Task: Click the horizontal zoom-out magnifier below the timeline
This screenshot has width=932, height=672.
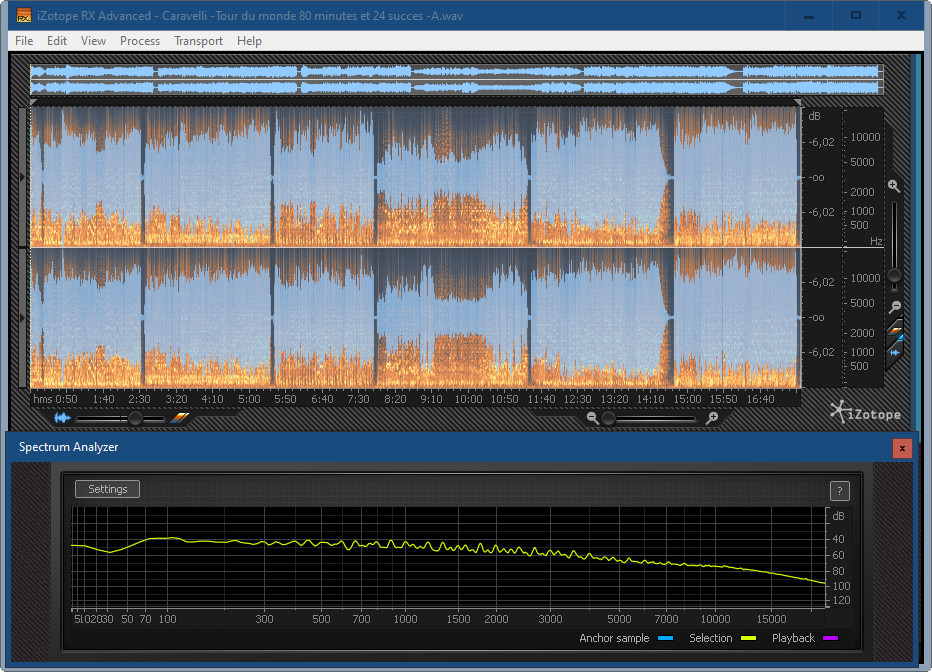Action: coord(593,418)
